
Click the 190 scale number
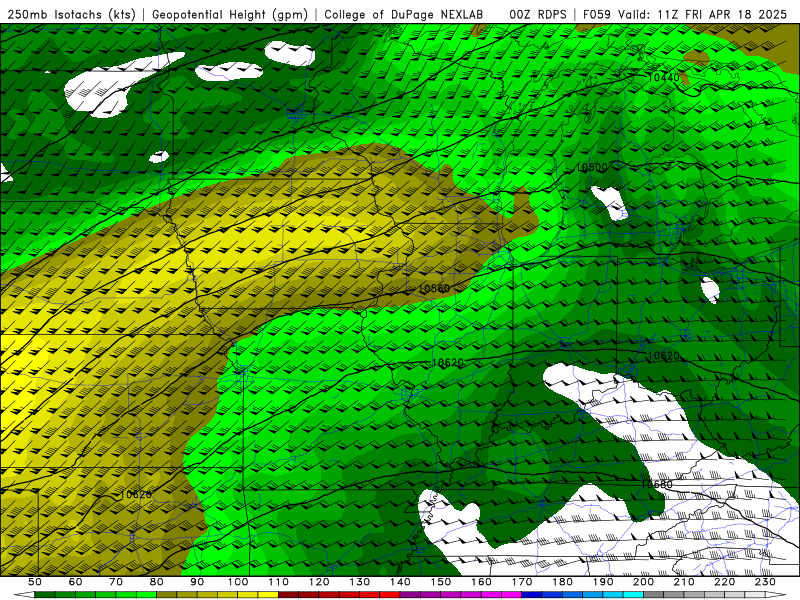603,582
